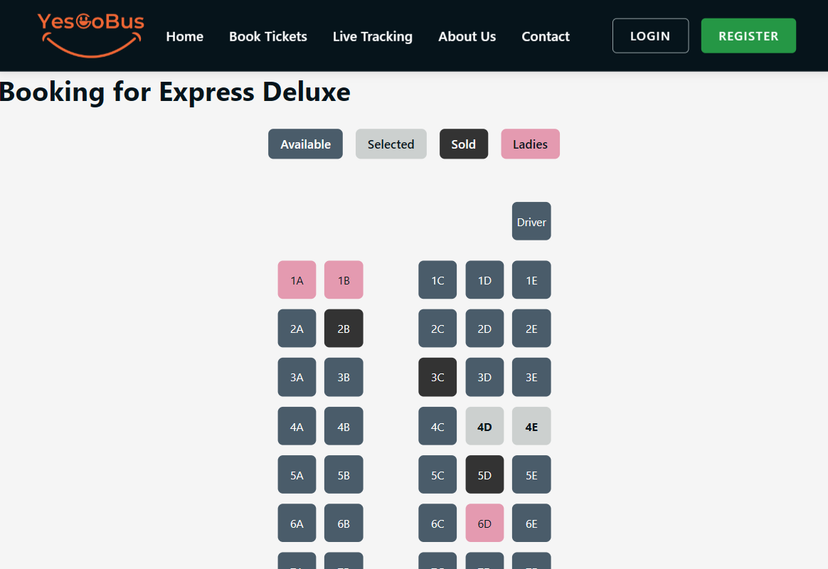Click the Available legend swatch

coord(305,144)
